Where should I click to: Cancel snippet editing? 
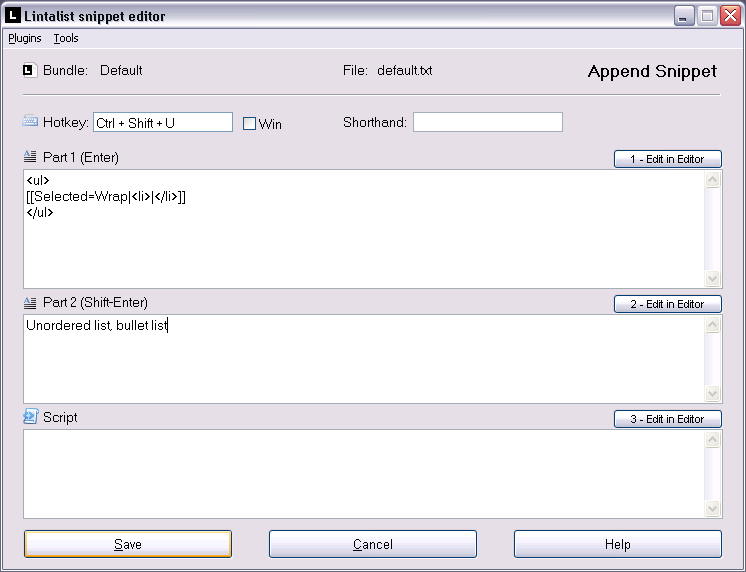pyautogui.click(x=373, y=544)
